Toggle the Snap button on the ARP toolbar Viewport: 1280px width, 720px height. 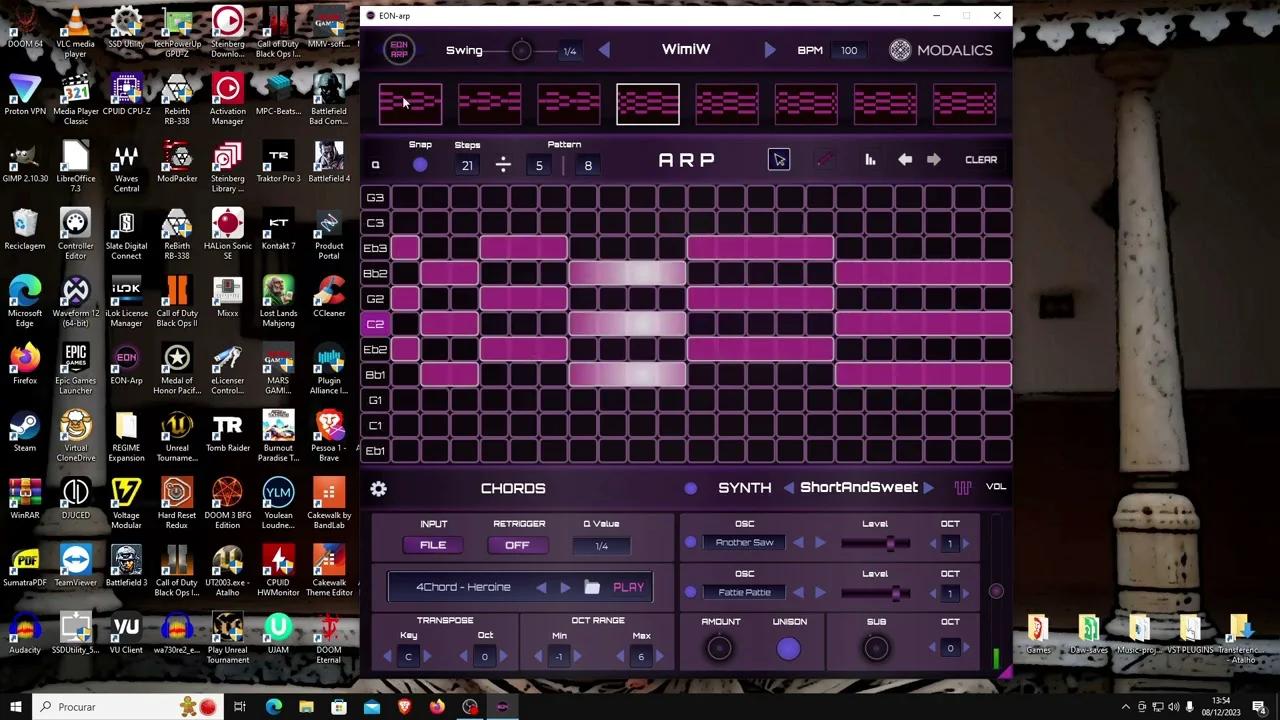point(420,164)
